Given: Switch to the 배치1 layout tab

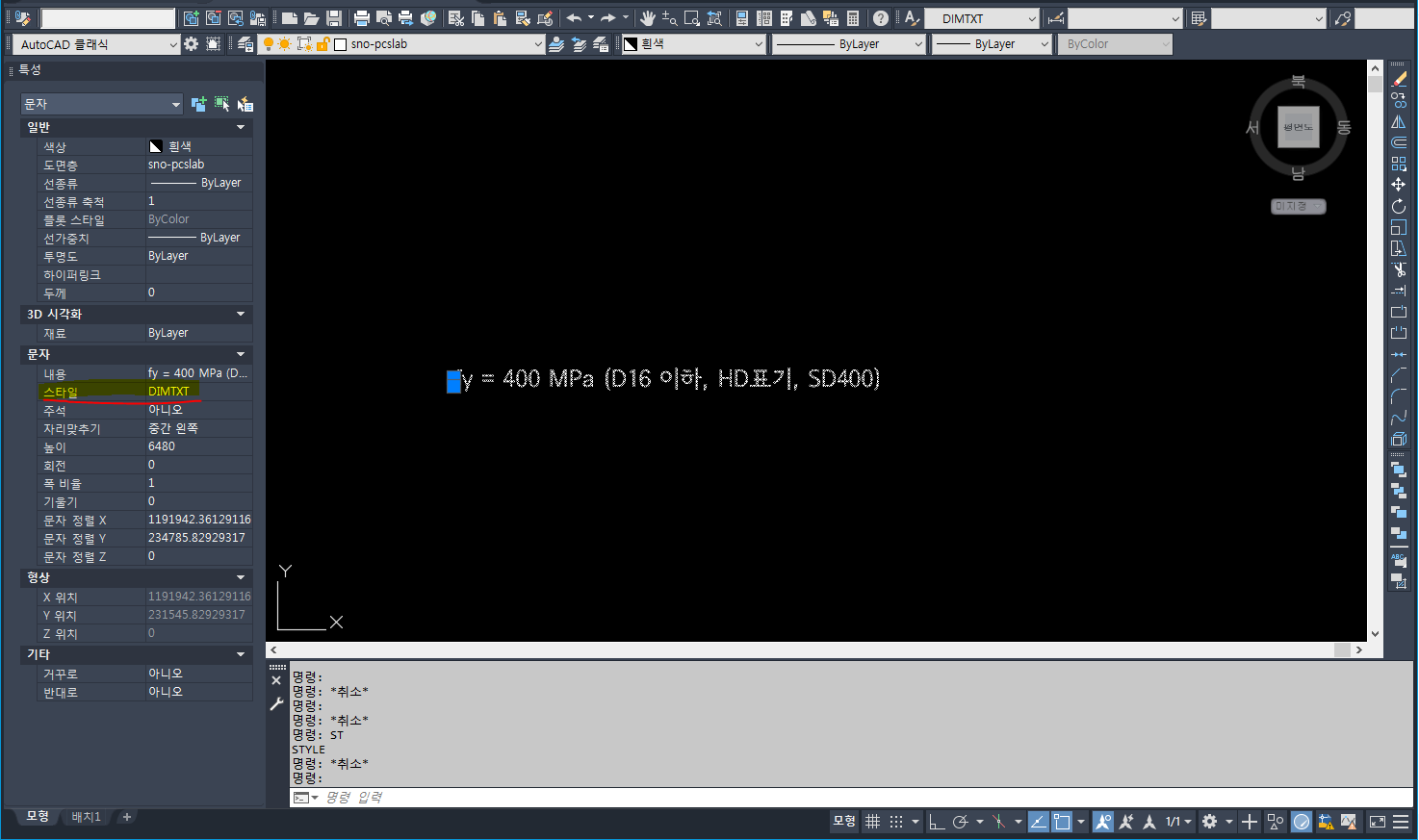Looking at the screenshot, I should tap(86, 817).
